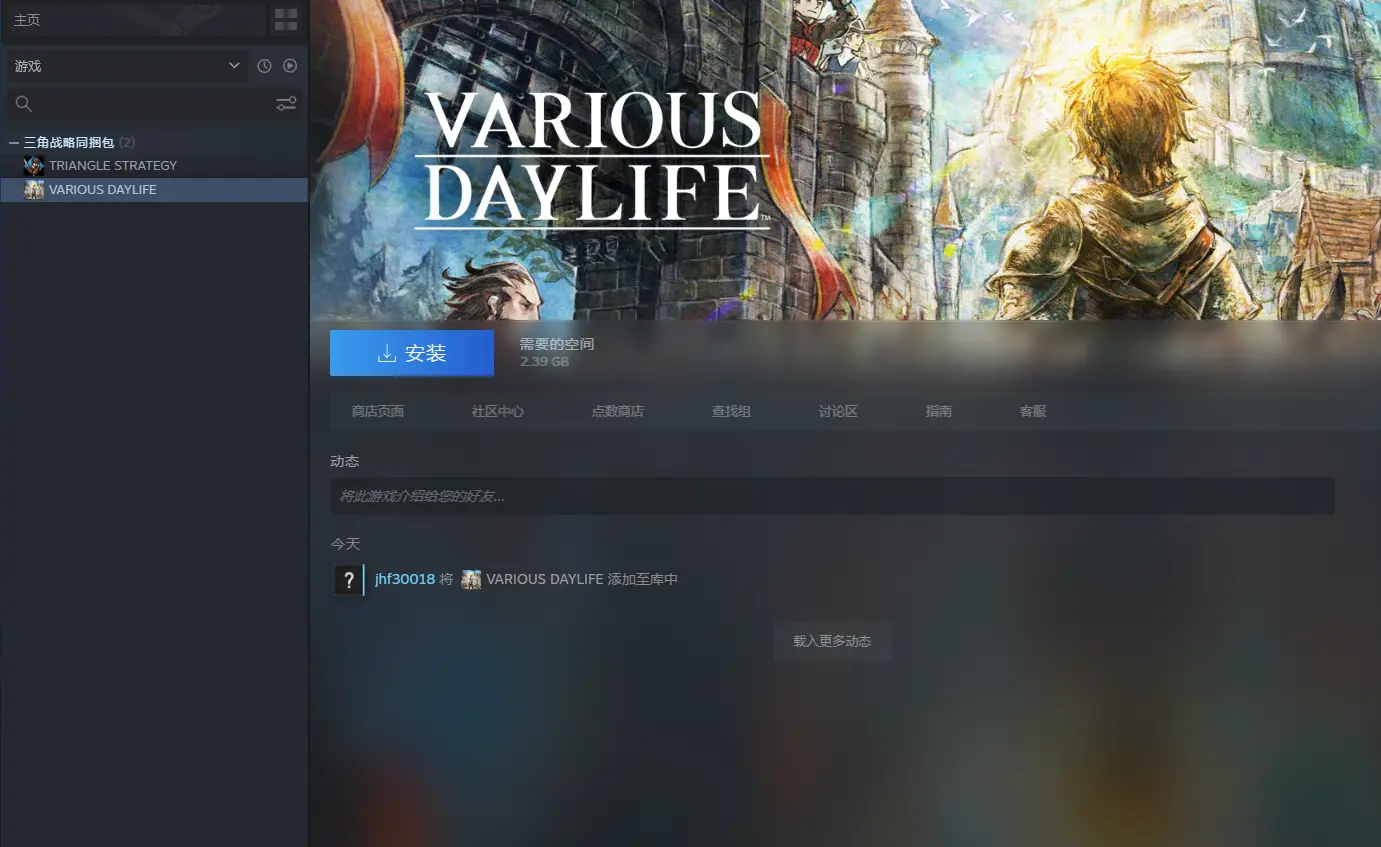Click the TRIANGLE STRATEGY game icon
This screenshot has width=1381, height=847.
34,166
